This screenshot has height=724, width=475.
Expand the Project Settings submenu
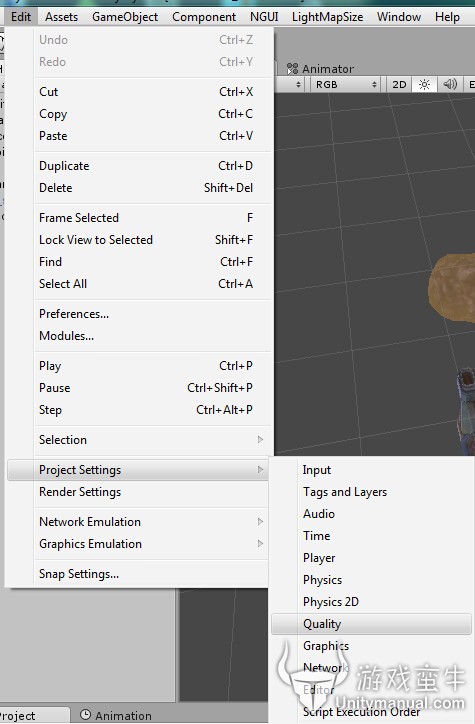point(138,470)
